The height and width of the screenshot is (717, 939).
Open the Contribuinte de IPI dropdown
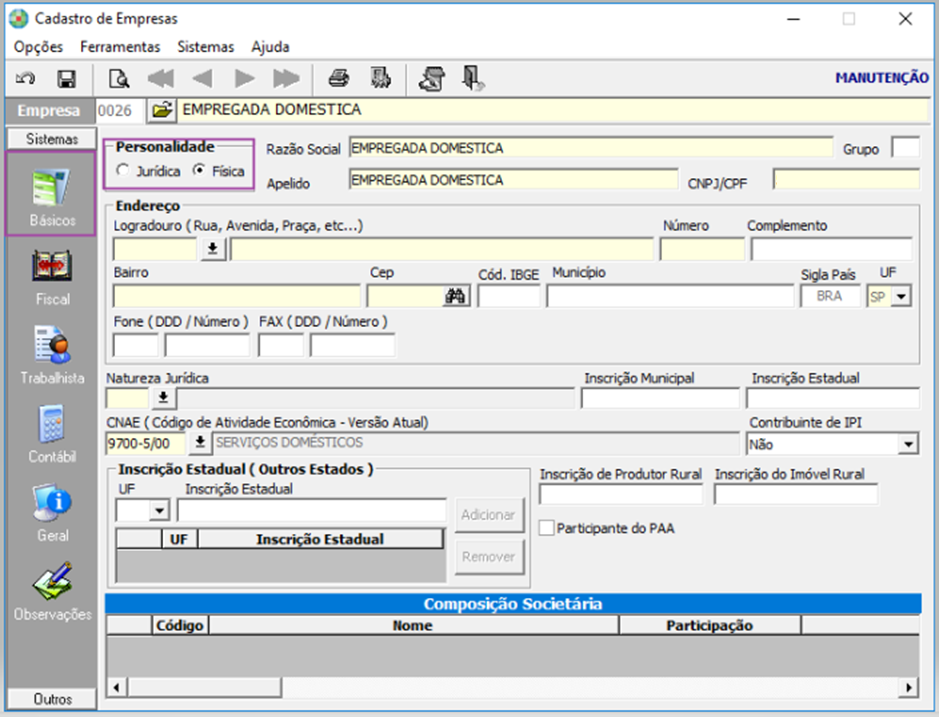(x=908, y=444)
